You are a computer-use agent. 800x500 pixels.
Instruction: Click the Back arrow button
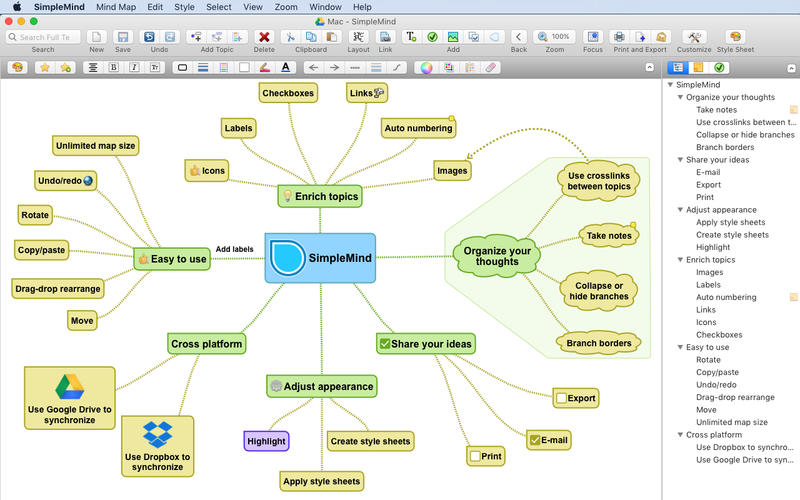[x=518, y=37]
